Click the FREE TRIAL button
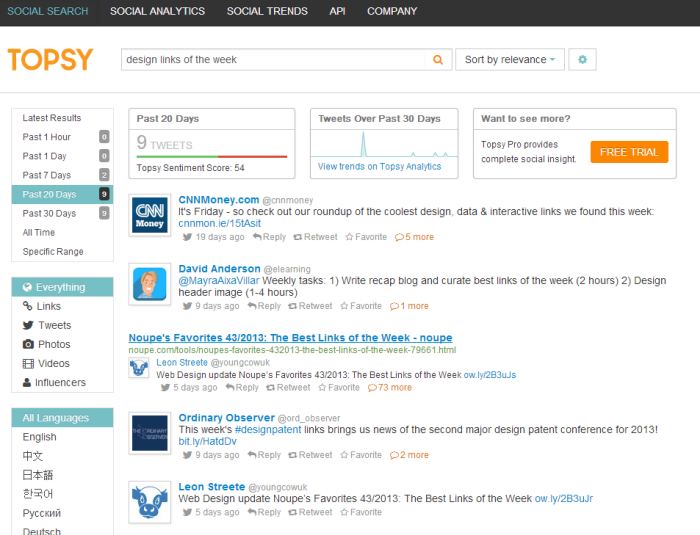 point(629,152)
